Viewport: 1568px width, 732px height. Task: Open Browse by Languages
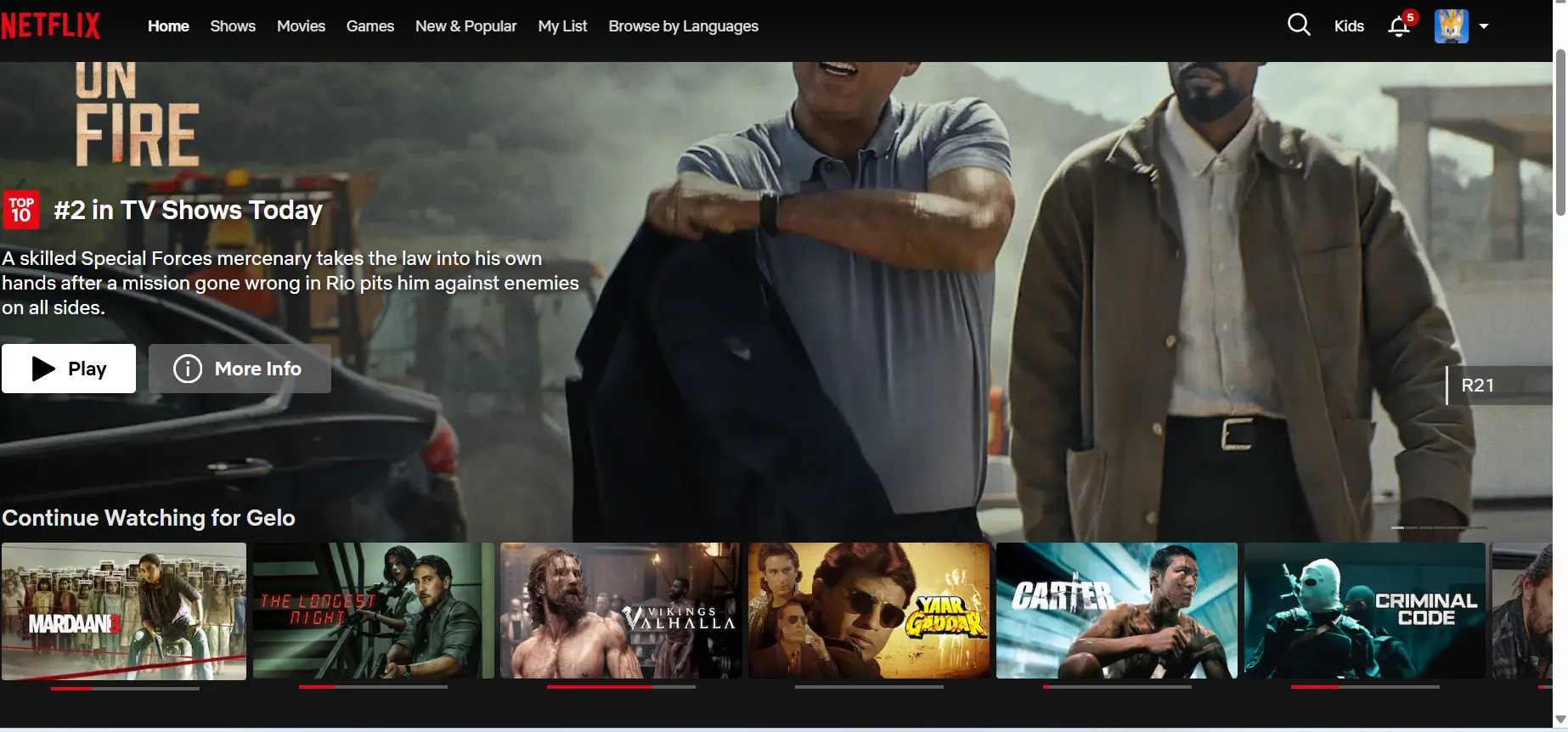click(x=683, y=26)
